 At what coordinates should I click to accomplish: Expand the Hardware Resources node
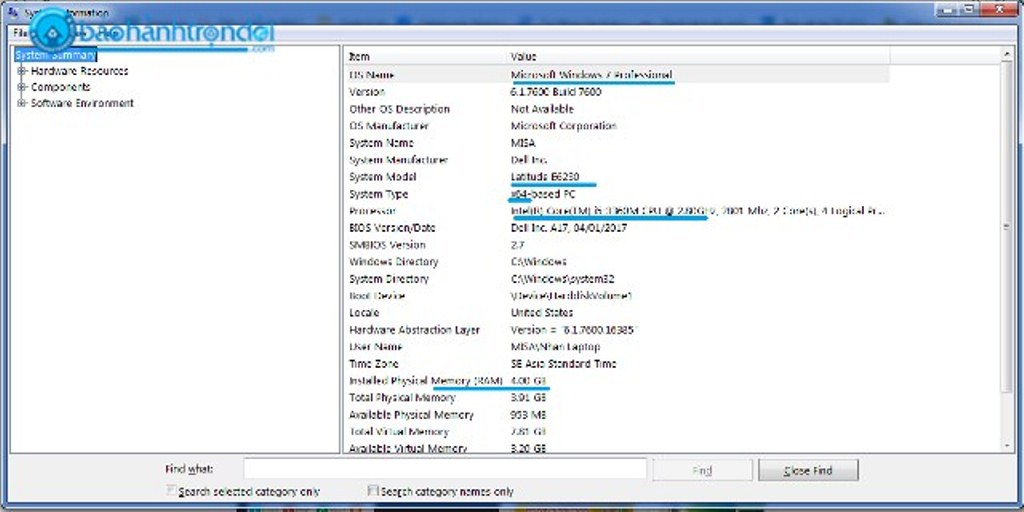click(x=22, y=71)
